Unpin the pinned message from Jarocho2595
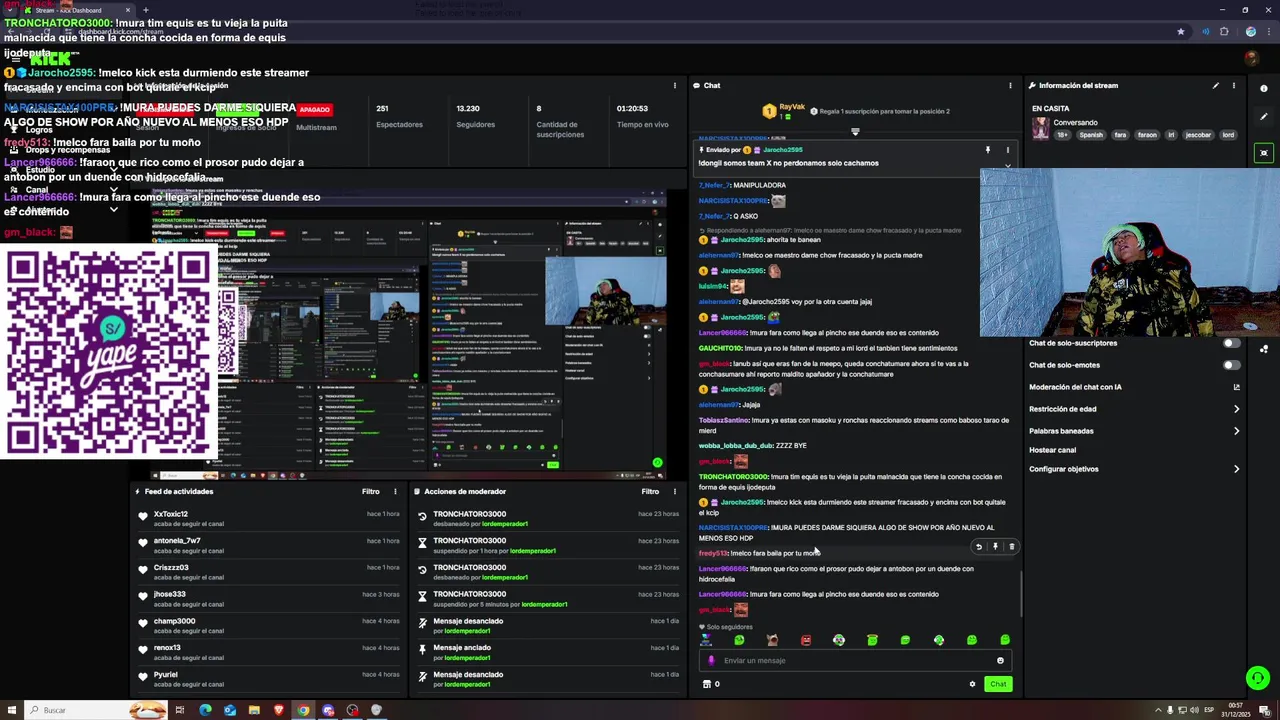 (x=988, y=150)
